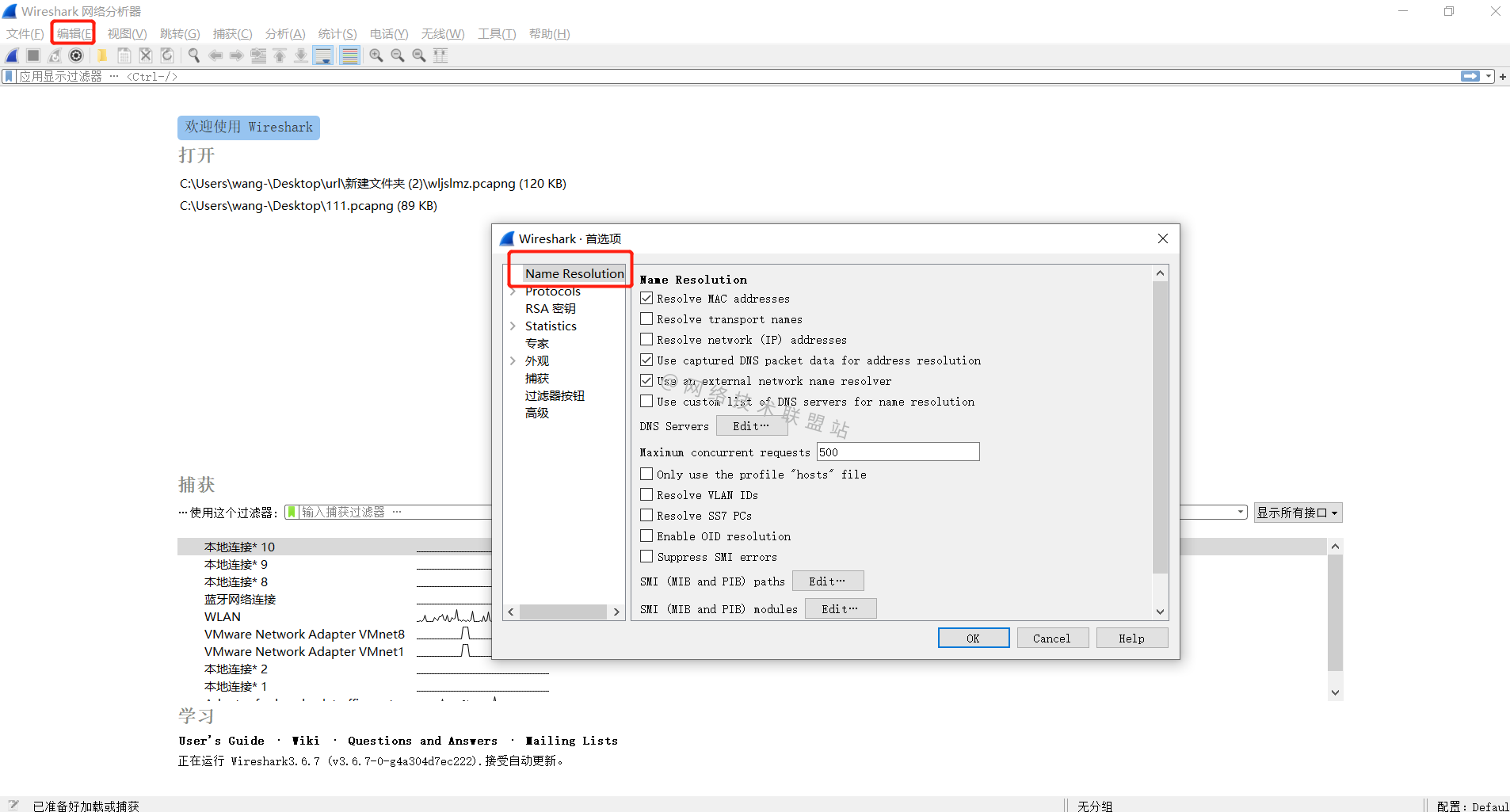
Task: Click SMI modules Edit button
Action: point(841,608)
